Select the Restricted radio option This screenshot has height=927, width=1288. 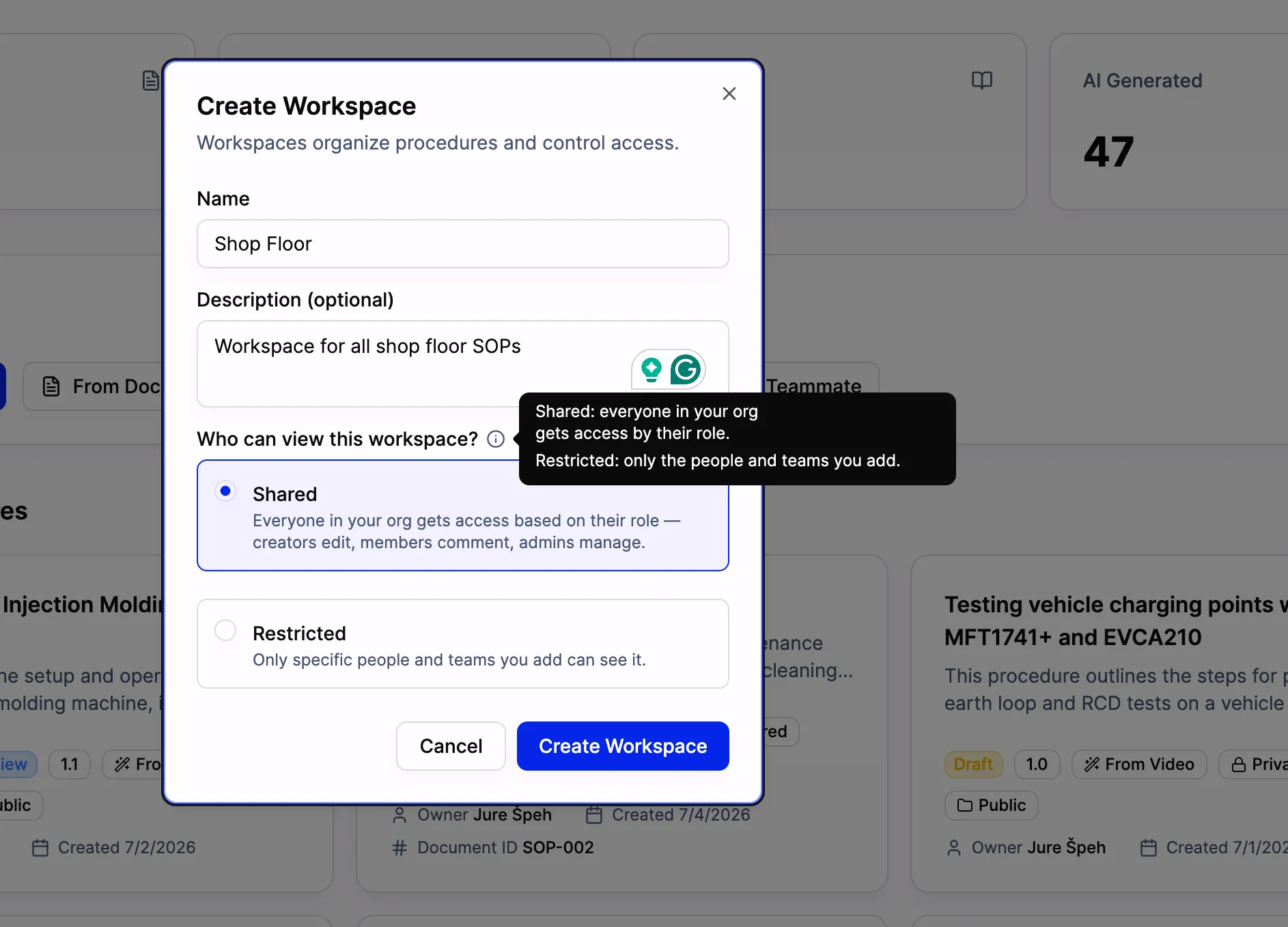tap(225, 630)
